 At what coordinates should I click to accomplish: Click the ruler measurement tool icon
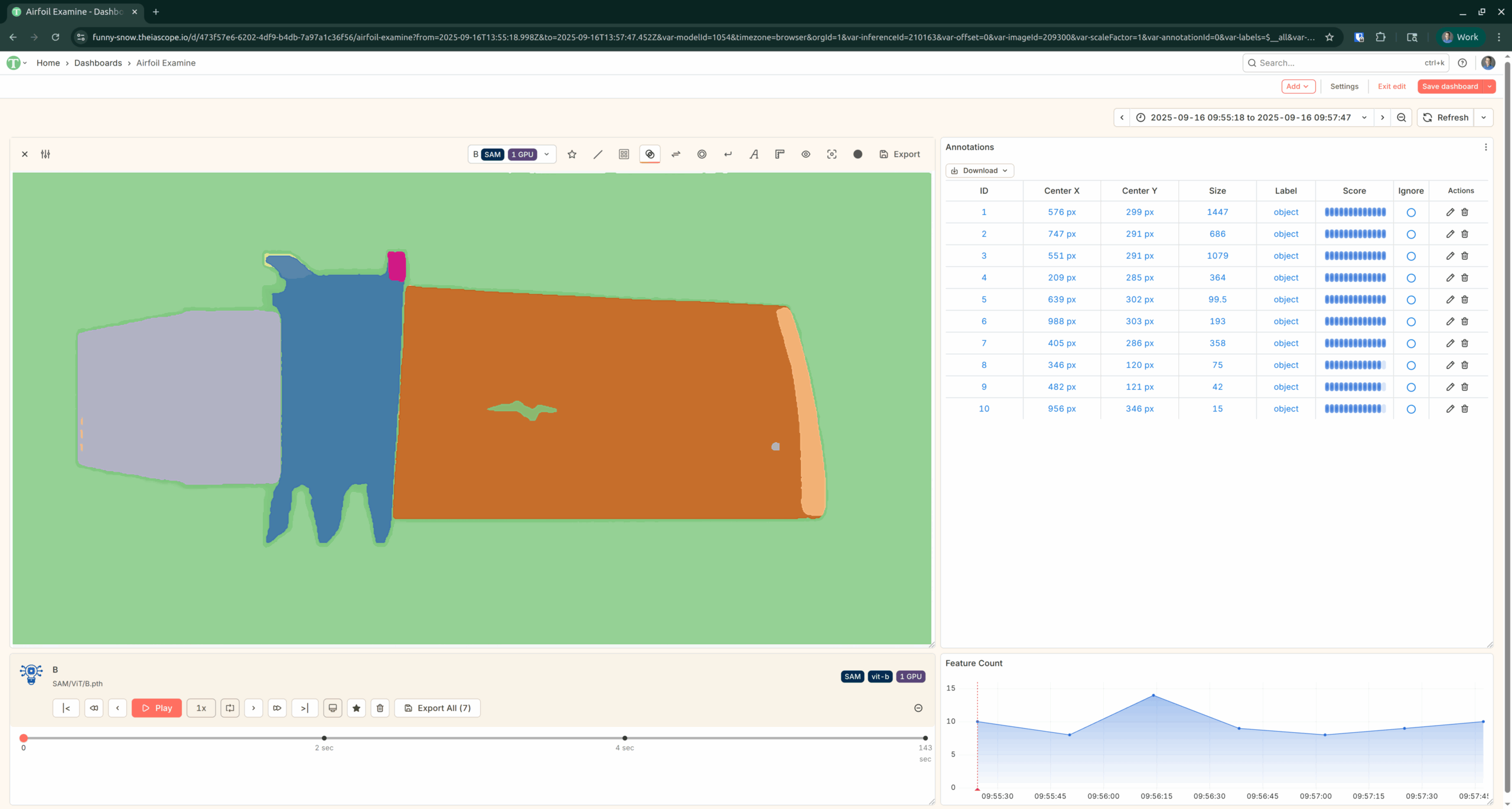780,154
